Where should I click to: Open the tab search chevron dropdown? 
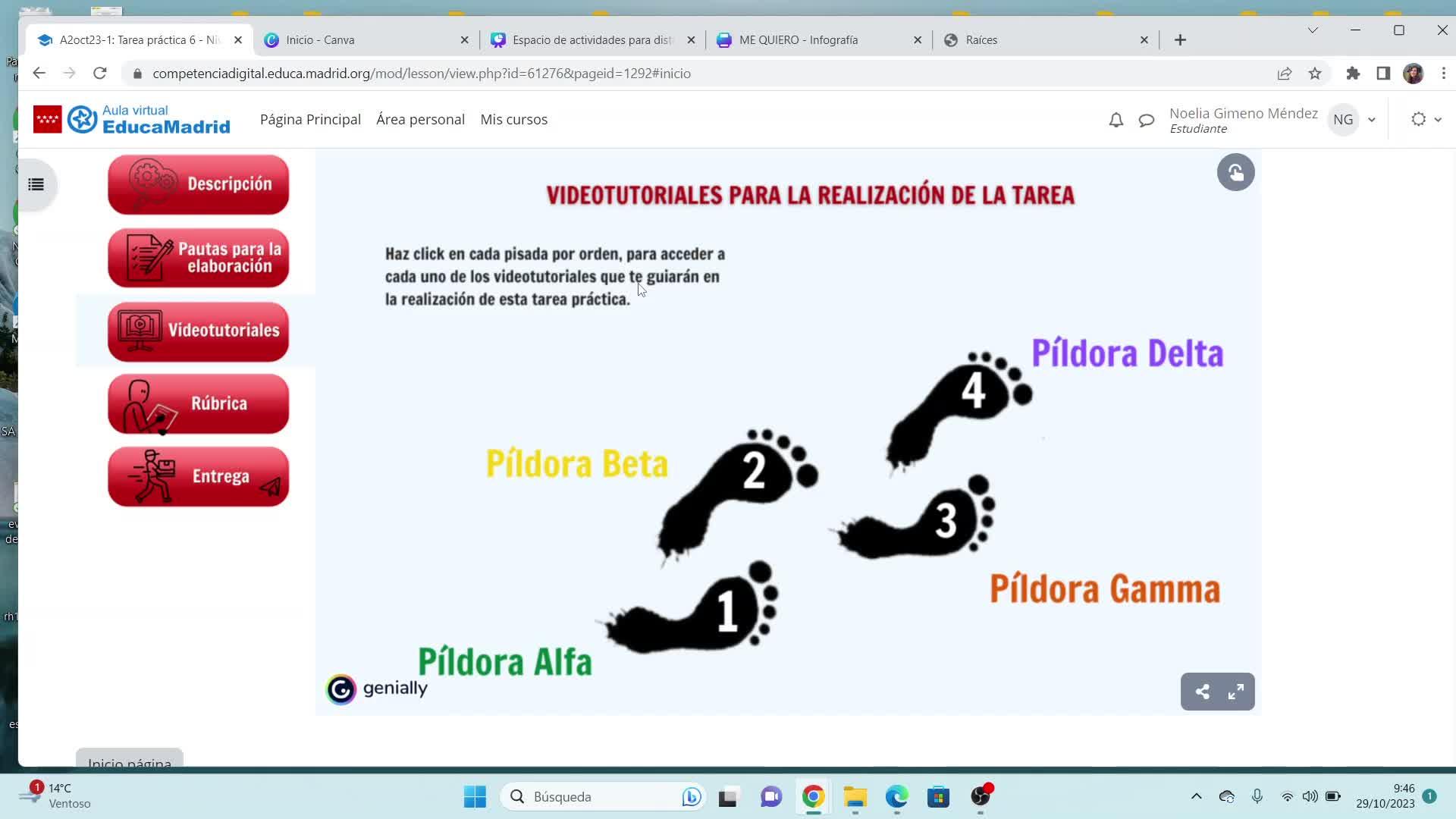point(1313,30)
